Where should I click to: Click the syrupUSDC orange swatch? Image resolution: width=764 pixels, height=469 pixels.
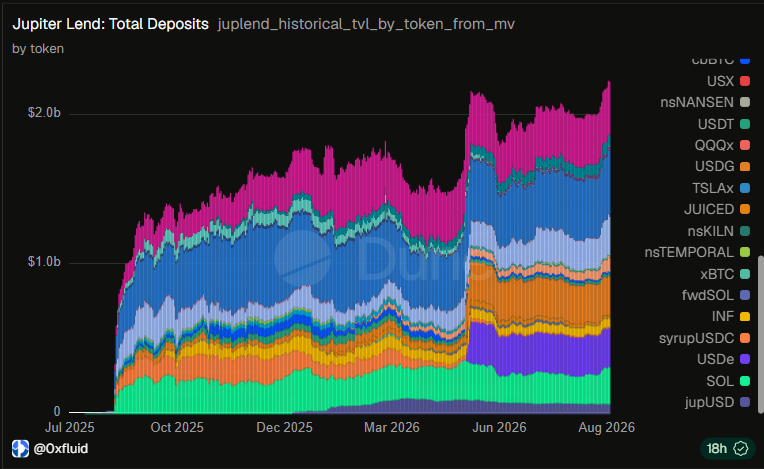(745, 338)
